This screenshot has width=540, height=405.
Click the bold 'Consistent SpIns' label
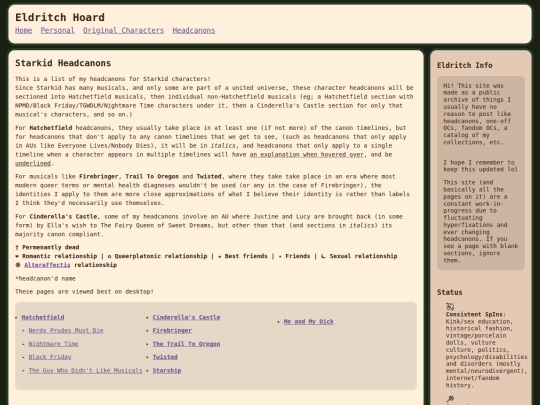coord(474,314)
